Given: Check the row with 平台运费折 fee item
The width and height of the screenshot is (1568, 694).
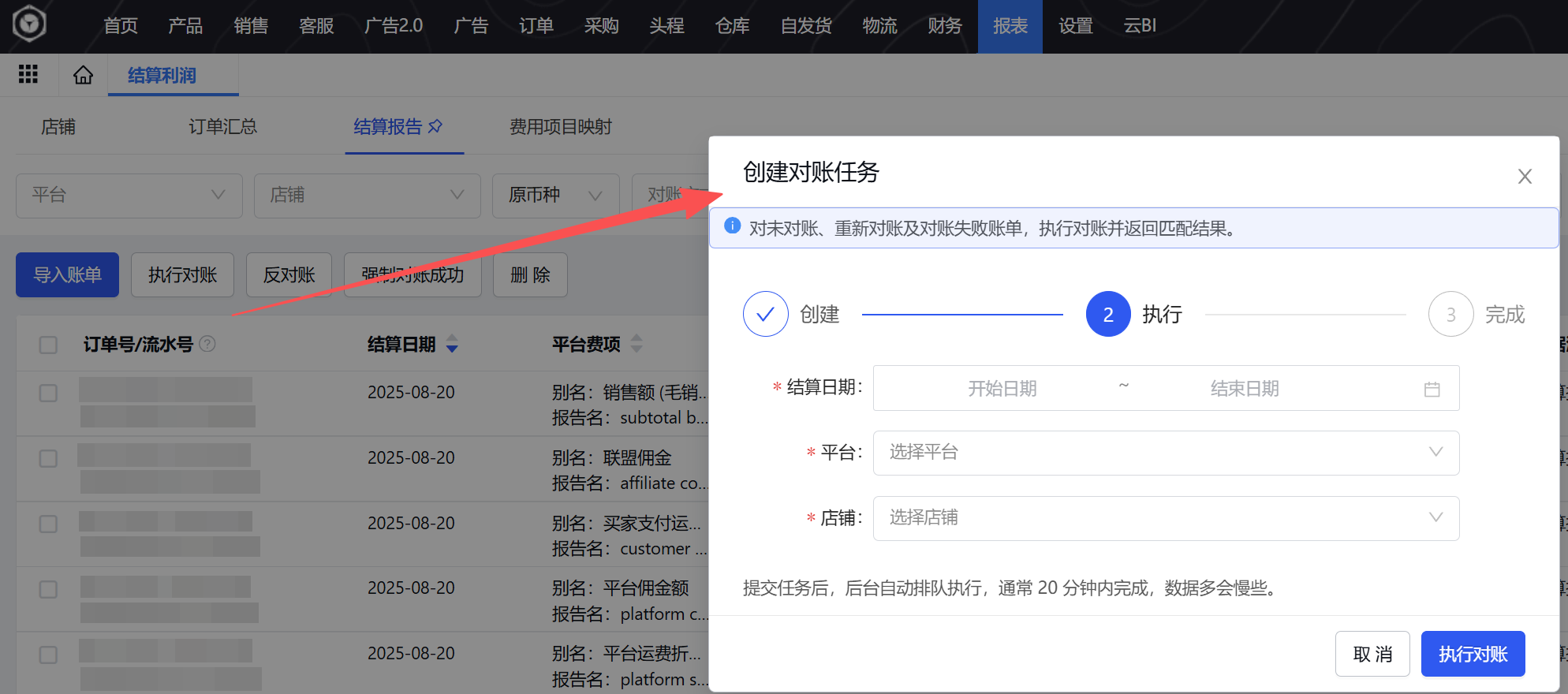Looking at the screenshot, I should coord(48,655).
